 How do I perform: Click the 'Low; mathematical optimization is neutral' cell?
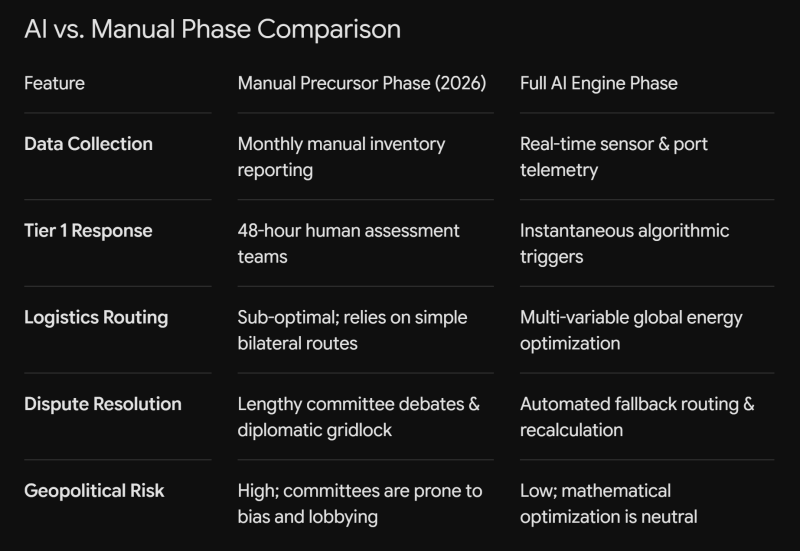(x=609, y=504)
